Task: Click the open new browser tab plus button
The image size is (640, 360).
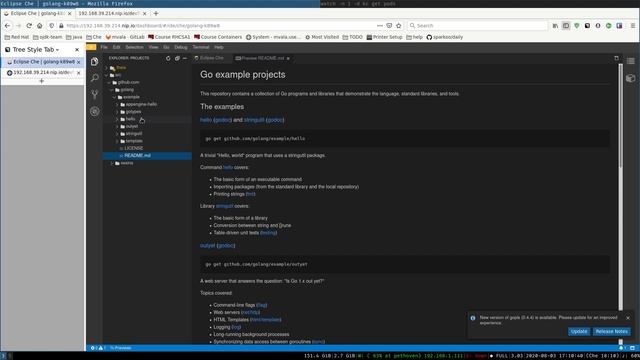Action: point(156,13)
